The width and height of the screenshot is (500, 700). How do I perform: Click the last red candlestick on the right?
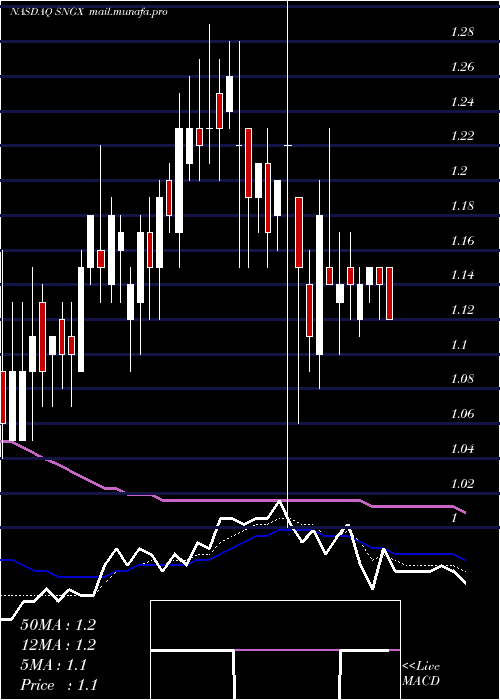[389, 293]
